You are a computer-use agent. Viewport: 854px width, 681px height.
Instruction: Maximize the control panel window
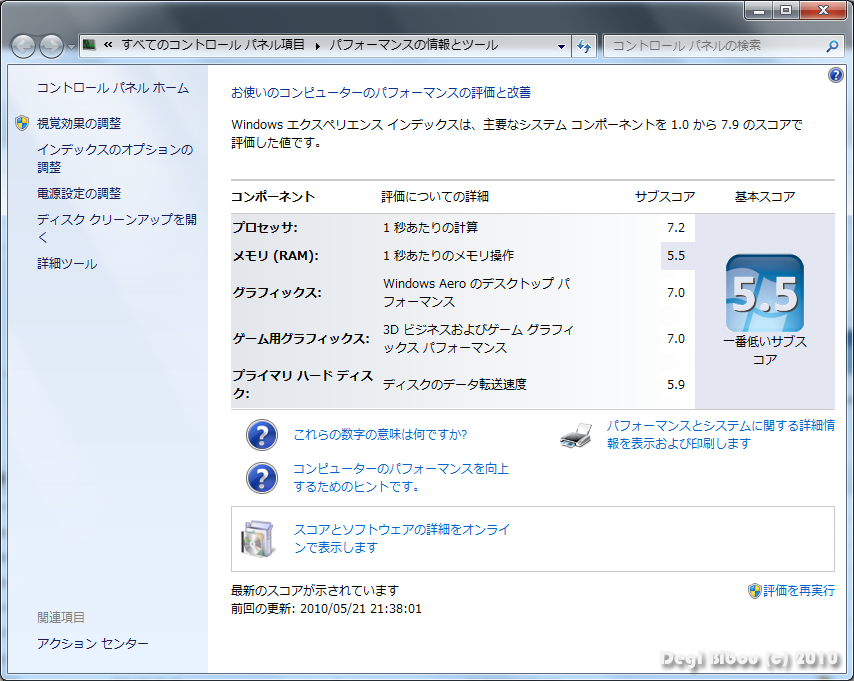point(786,9)
